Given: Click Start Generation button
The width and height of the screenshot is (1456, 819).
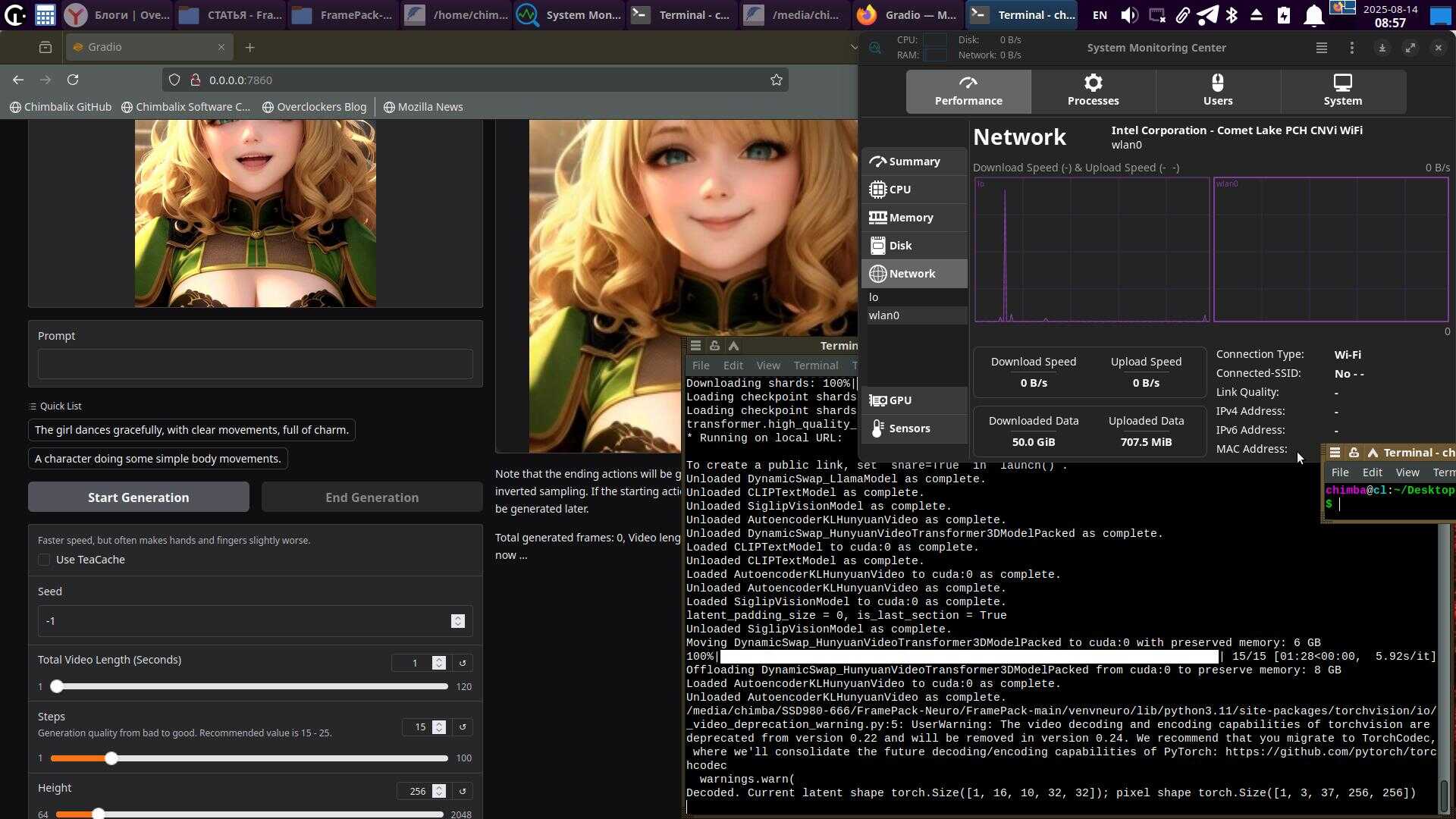Looking at the screenshot, I should [139, 497].
